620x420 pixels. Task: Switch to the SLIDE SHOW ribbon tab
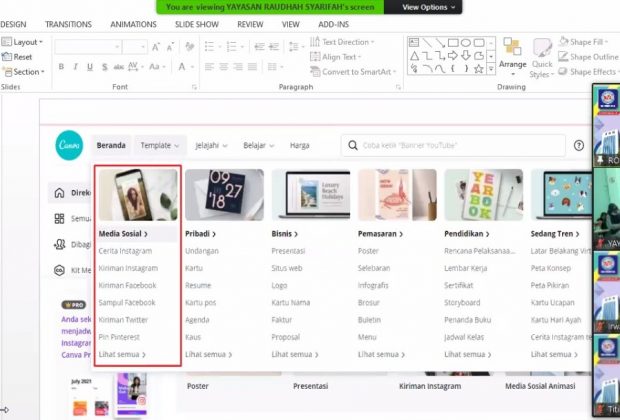pyautogui.click(x=197, y=25)
